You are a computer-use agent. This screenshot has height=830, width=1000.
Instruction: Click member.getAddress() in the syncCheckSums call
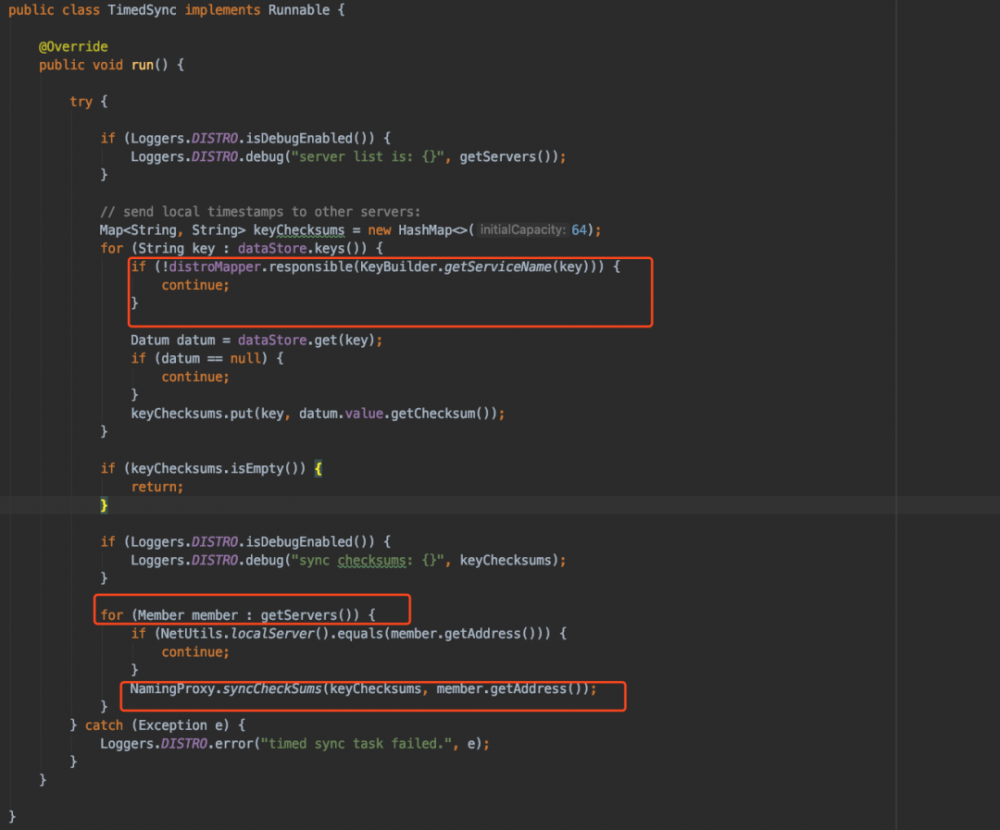click(513, 689)
